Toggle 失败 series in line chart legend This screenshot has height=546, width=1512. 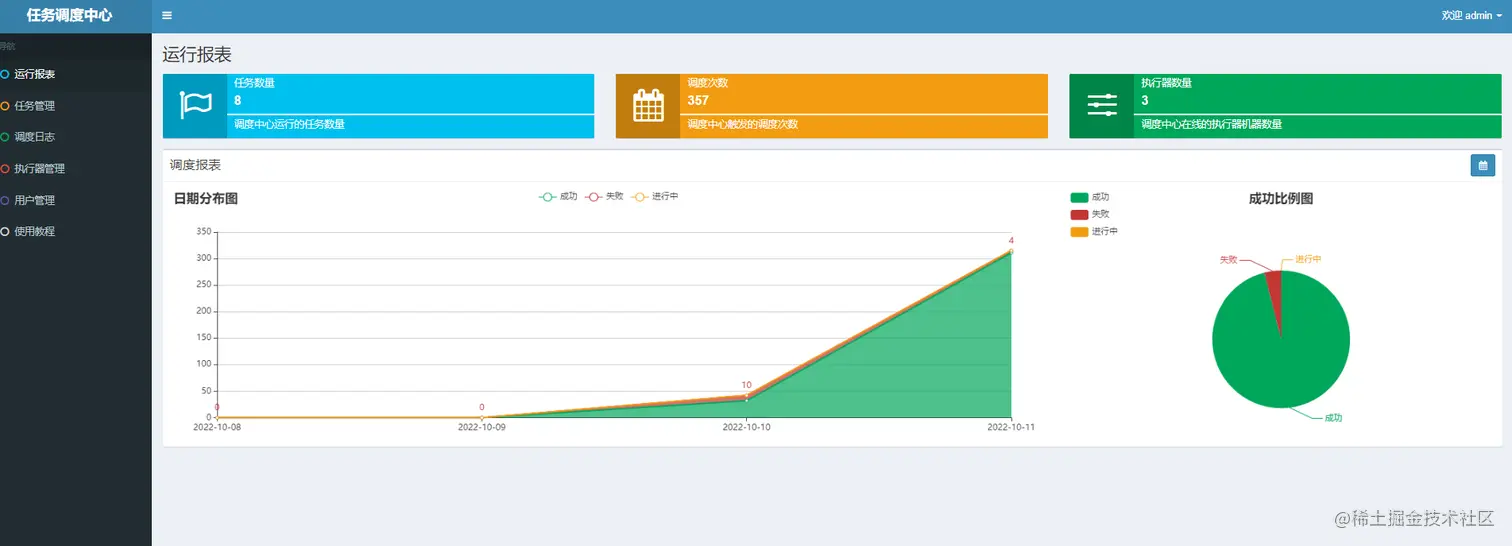(604, 196)
